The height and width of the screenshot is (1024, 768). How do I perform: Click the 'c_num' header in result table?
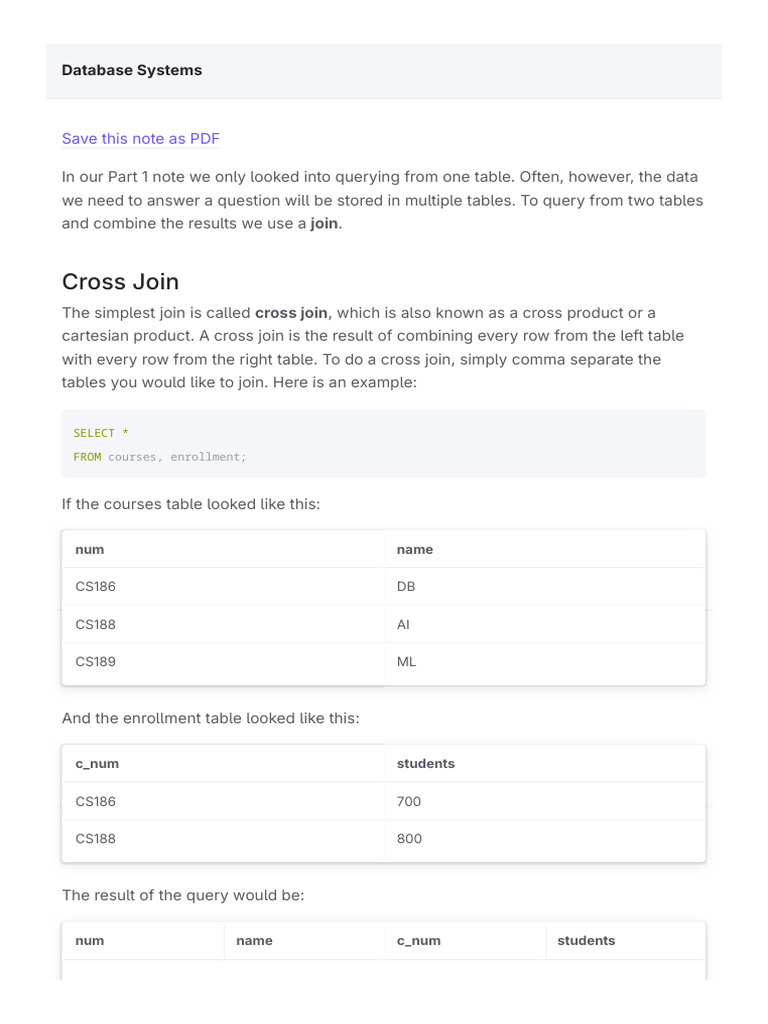(418, 941)
